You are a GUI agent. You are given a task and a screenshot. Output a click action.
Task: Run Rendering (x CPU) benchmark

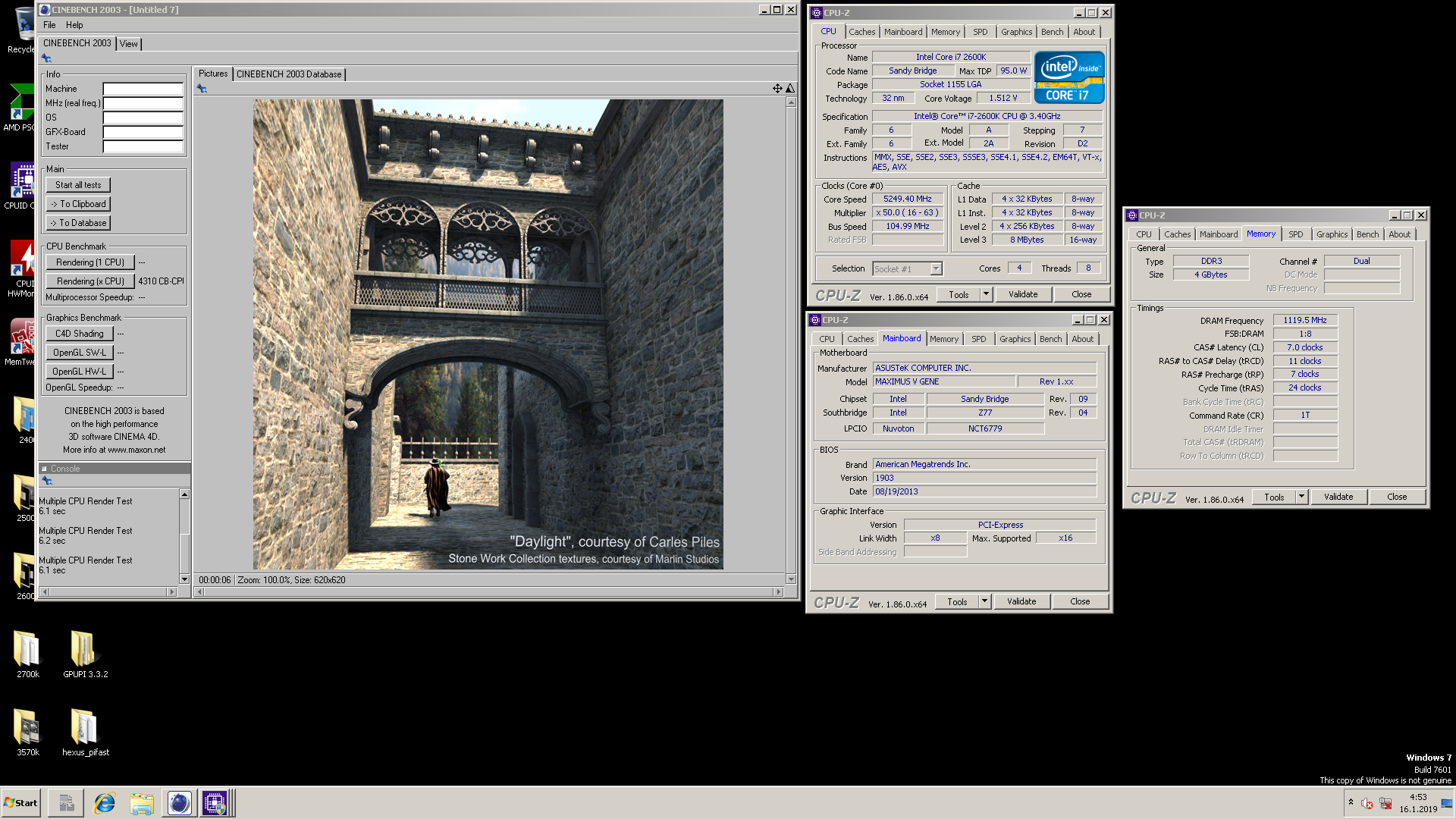90,281
